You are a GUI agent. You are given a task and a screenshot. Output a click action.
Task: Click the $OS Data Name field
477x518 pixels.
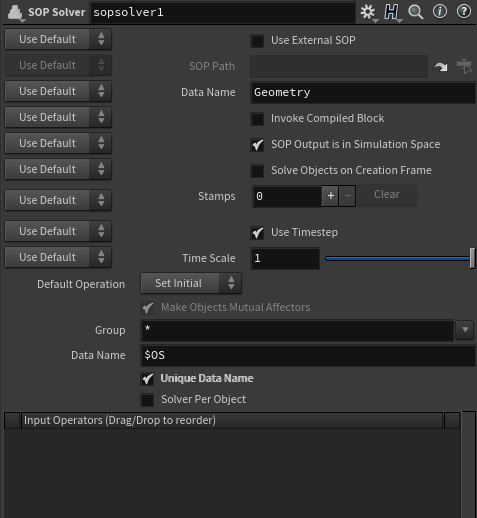click(x=308, y=356)
